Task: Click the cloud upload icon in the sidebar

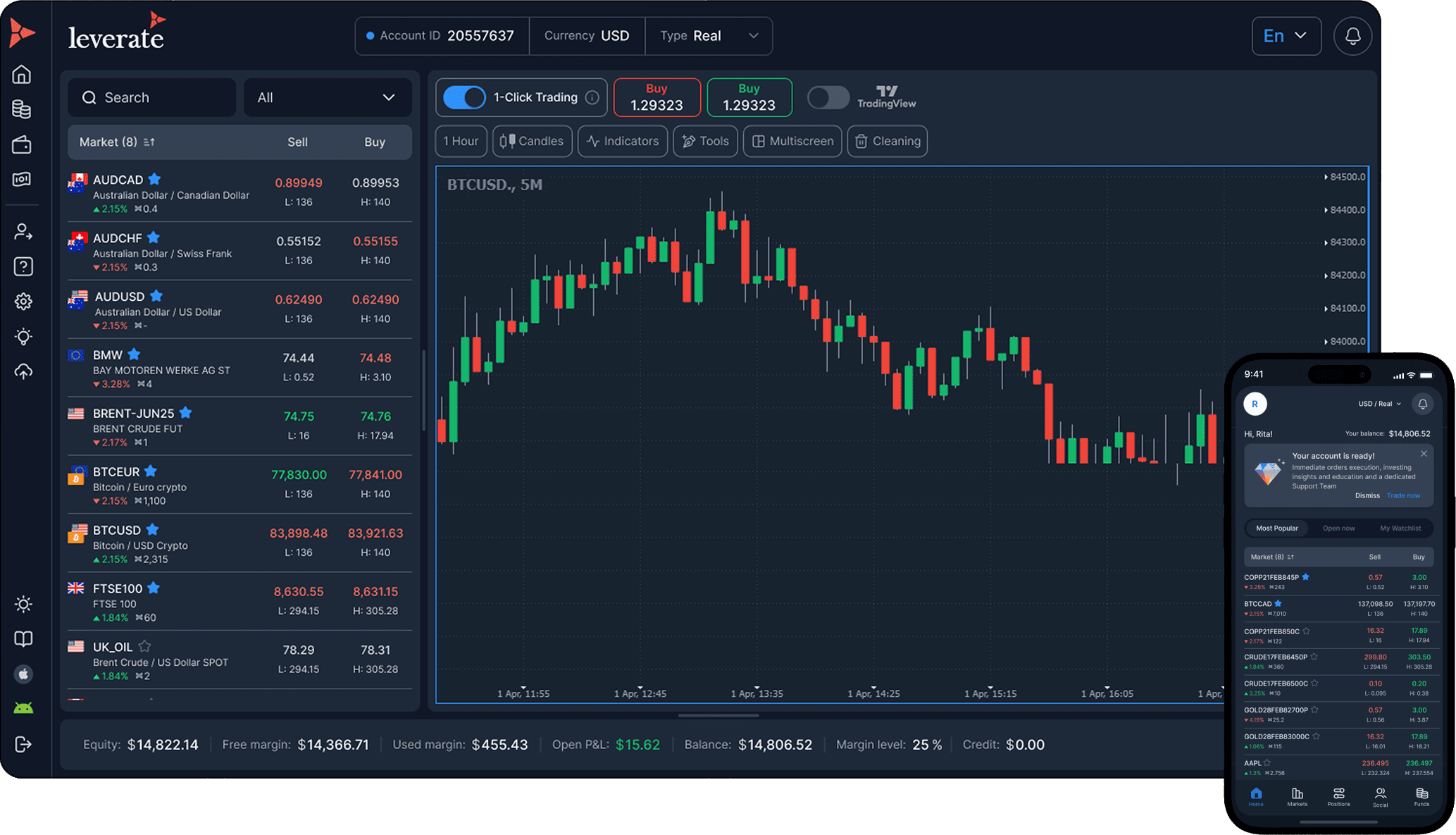Action: (23, 371)
